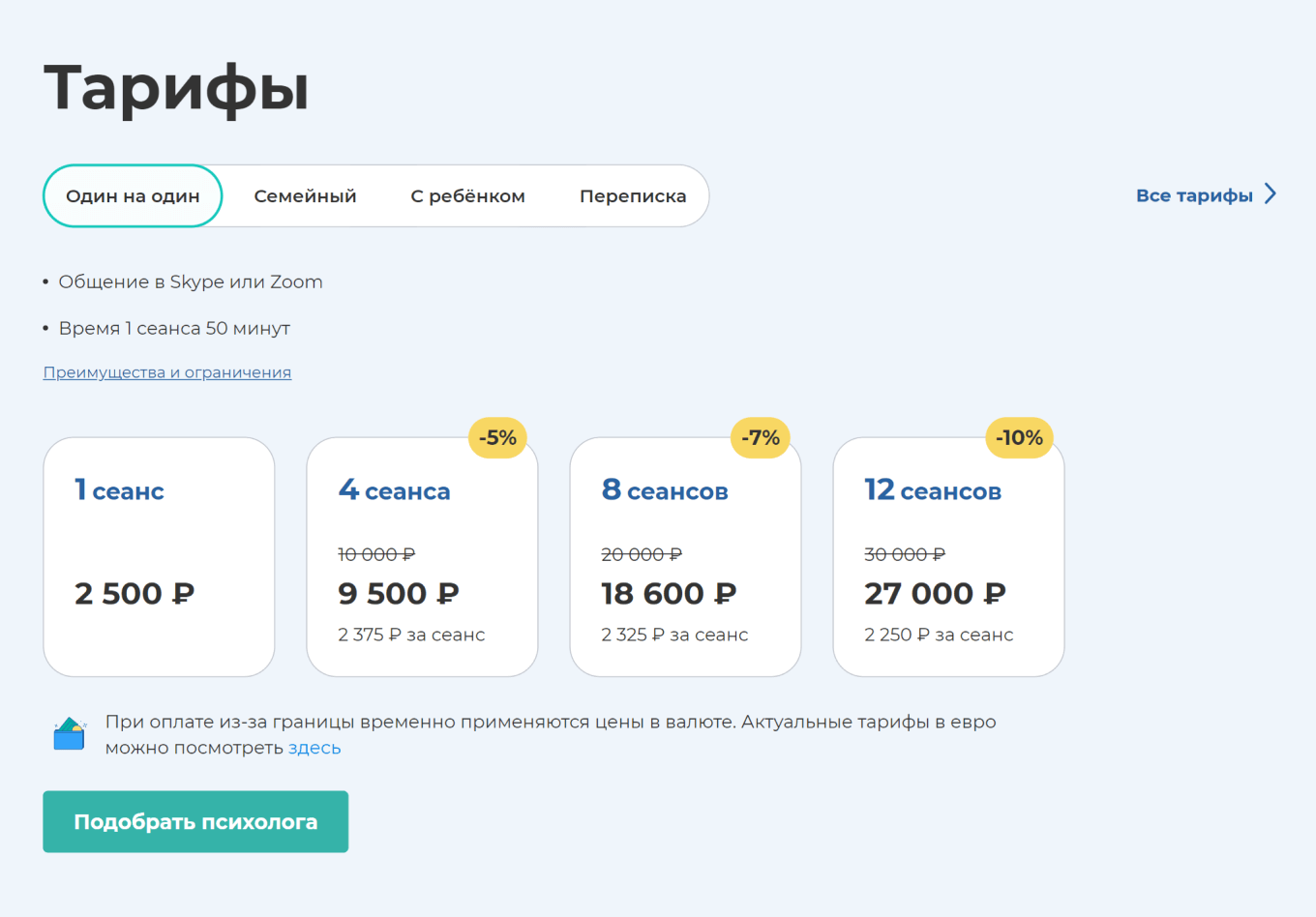Select the 12 сеансов pricing card
This screenshot has width=1316, height=917.
click(948, 556)
